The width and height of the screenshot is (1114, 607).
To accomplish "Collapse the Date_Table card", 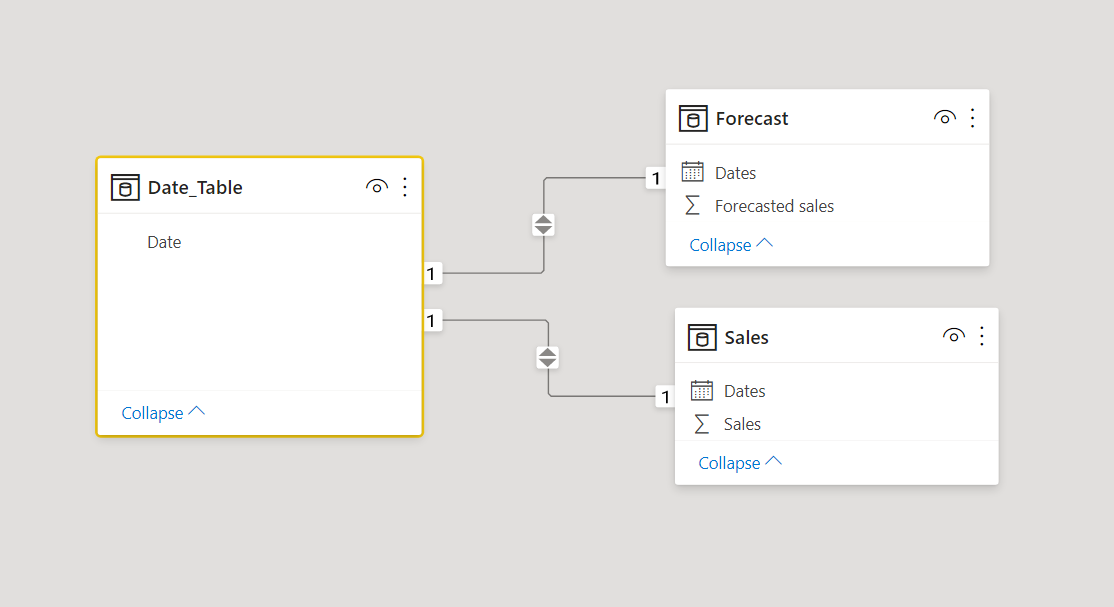I will click(163, 413).
